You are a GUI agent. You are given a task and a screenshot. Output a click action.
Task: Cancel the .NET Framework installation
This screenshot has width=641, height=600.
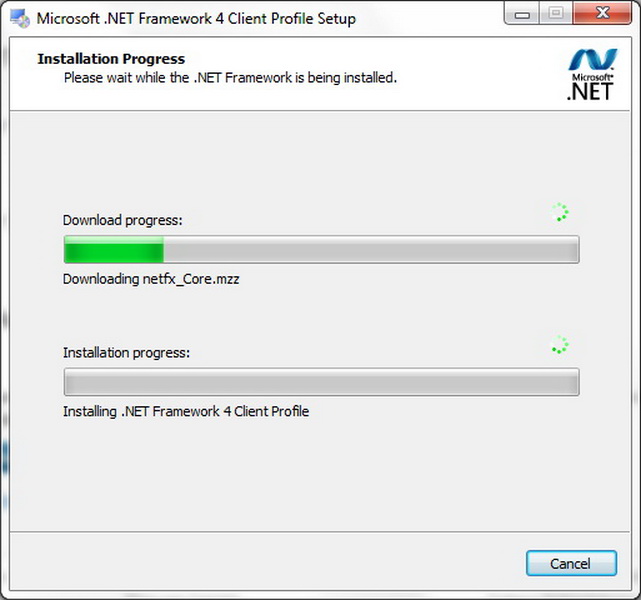pyautogui.click(x=570, y=564)
